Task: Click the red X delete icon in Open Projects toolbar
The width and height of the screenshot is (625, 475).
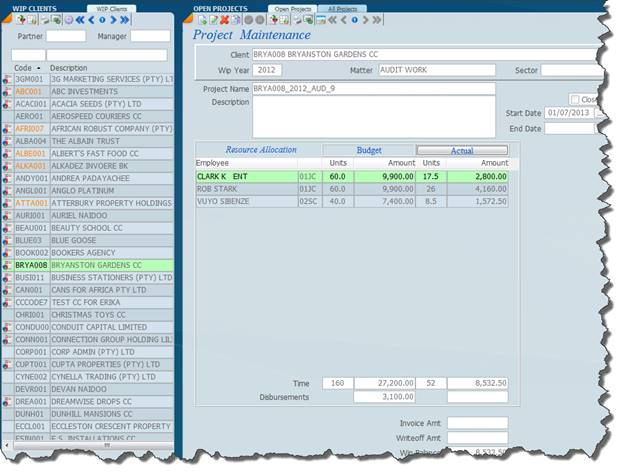Action: coord(224,20)
